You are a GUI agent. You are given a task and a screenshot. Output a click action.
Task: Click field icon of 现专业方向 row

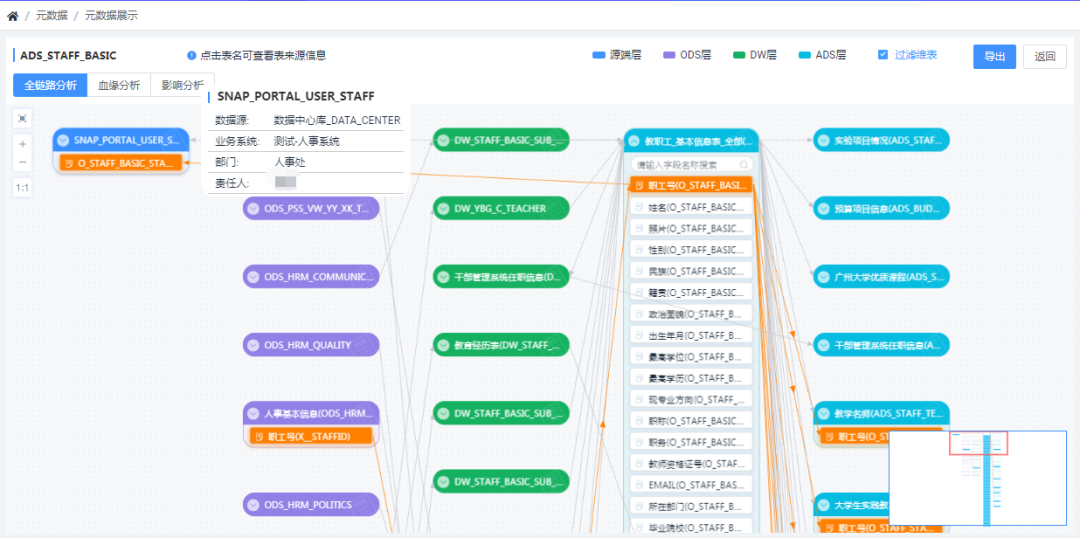point(640,400)
